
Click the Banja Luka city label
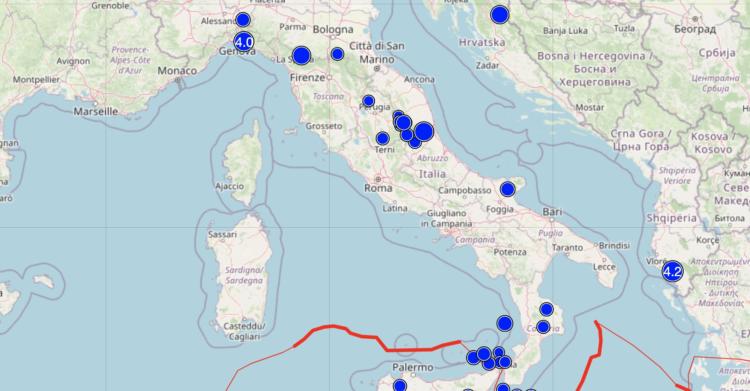[565, 31]
